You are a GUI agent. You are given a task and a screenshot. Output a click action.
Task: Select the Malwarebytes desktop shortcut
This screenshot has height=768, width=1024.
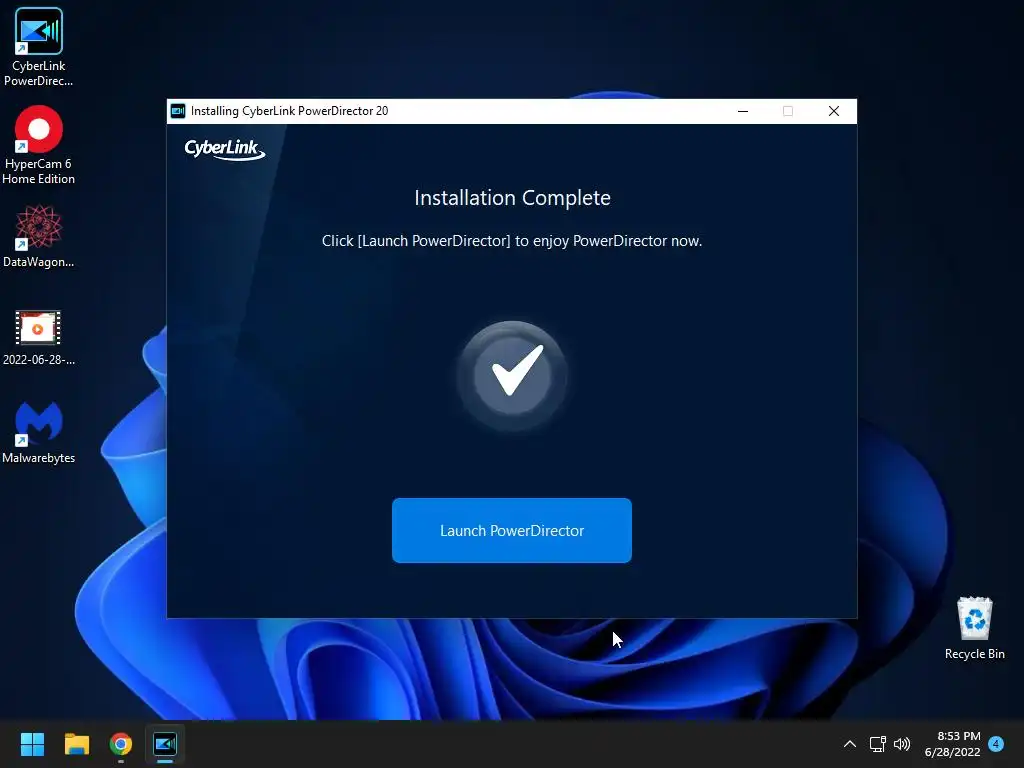[x=39, y=432]
